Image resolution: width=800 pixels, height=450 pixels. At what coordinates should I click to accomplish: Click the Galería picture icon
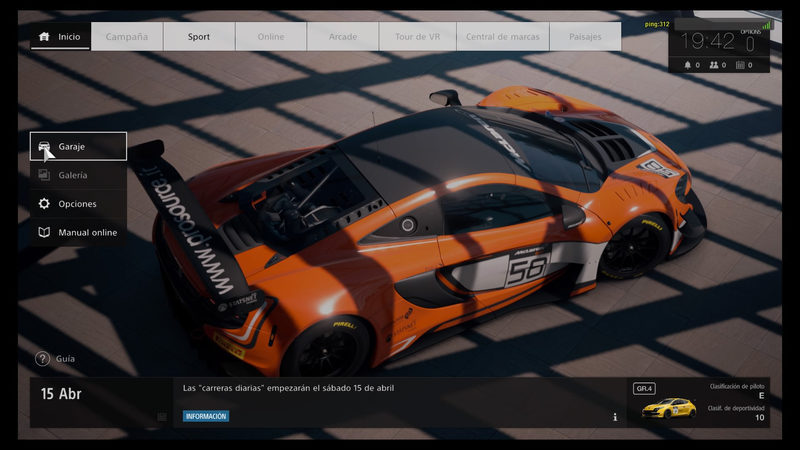click(44, 175)
